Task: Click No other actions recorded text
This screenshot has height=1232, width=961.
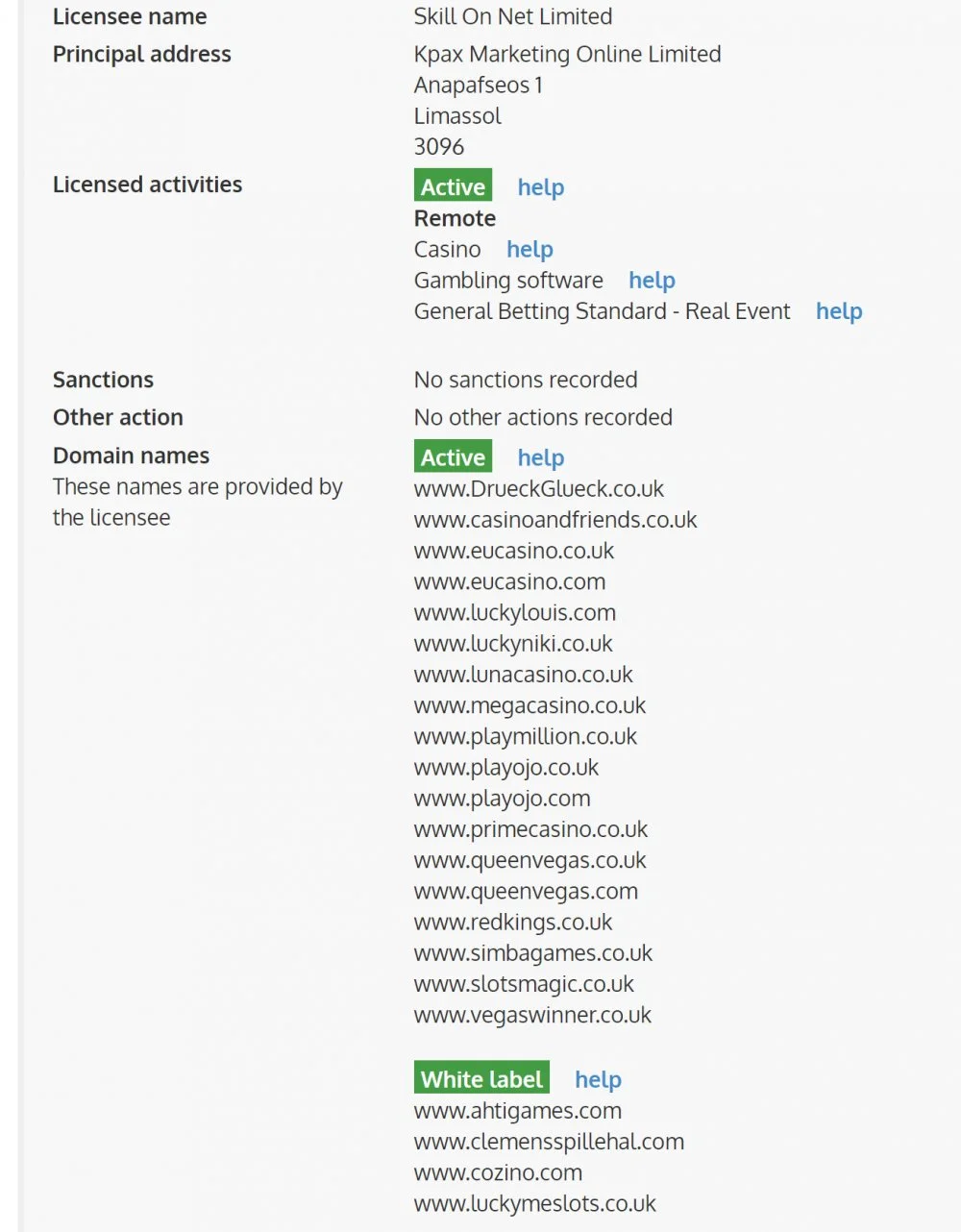Action: (543, 417)
